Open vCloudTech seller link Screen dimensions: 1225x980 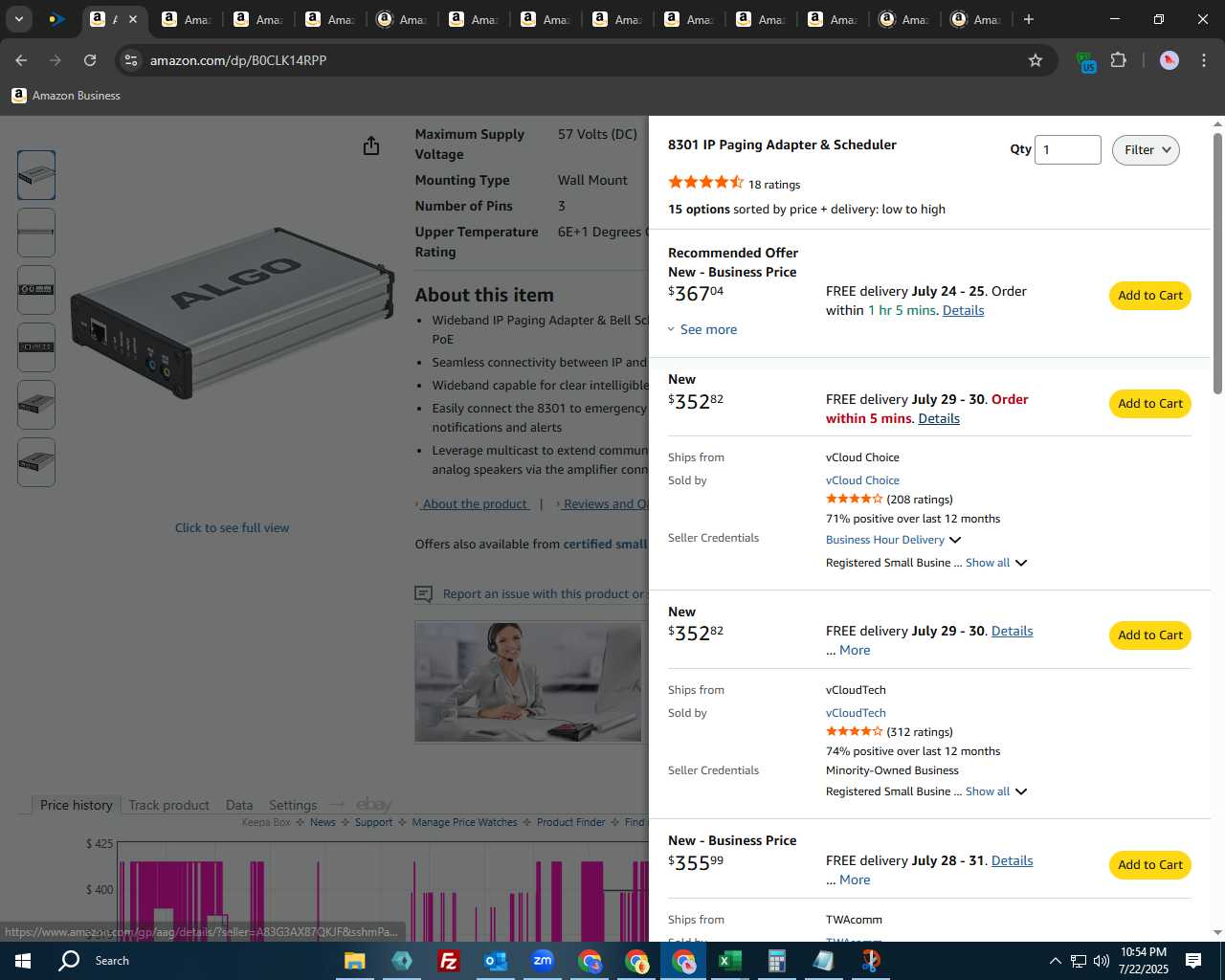856,713
